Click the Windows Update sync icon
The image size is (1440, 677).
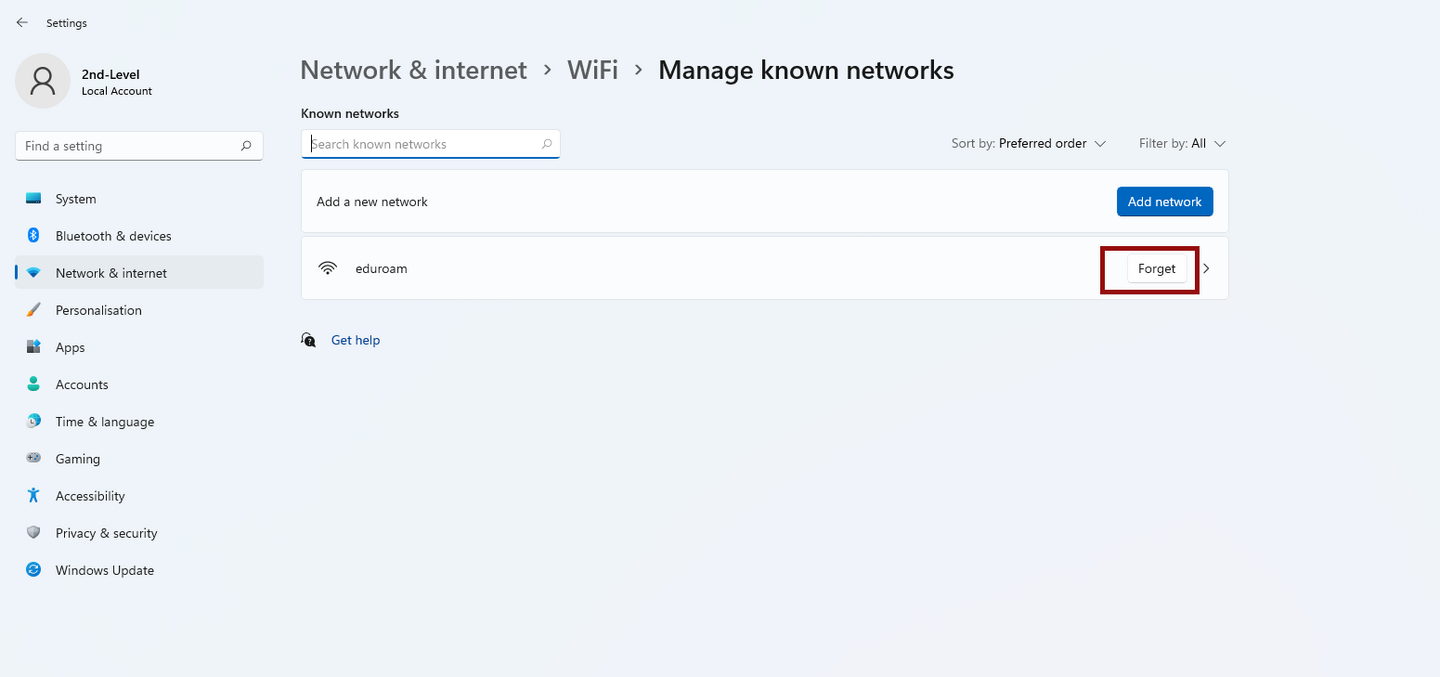tap(34, 570)
